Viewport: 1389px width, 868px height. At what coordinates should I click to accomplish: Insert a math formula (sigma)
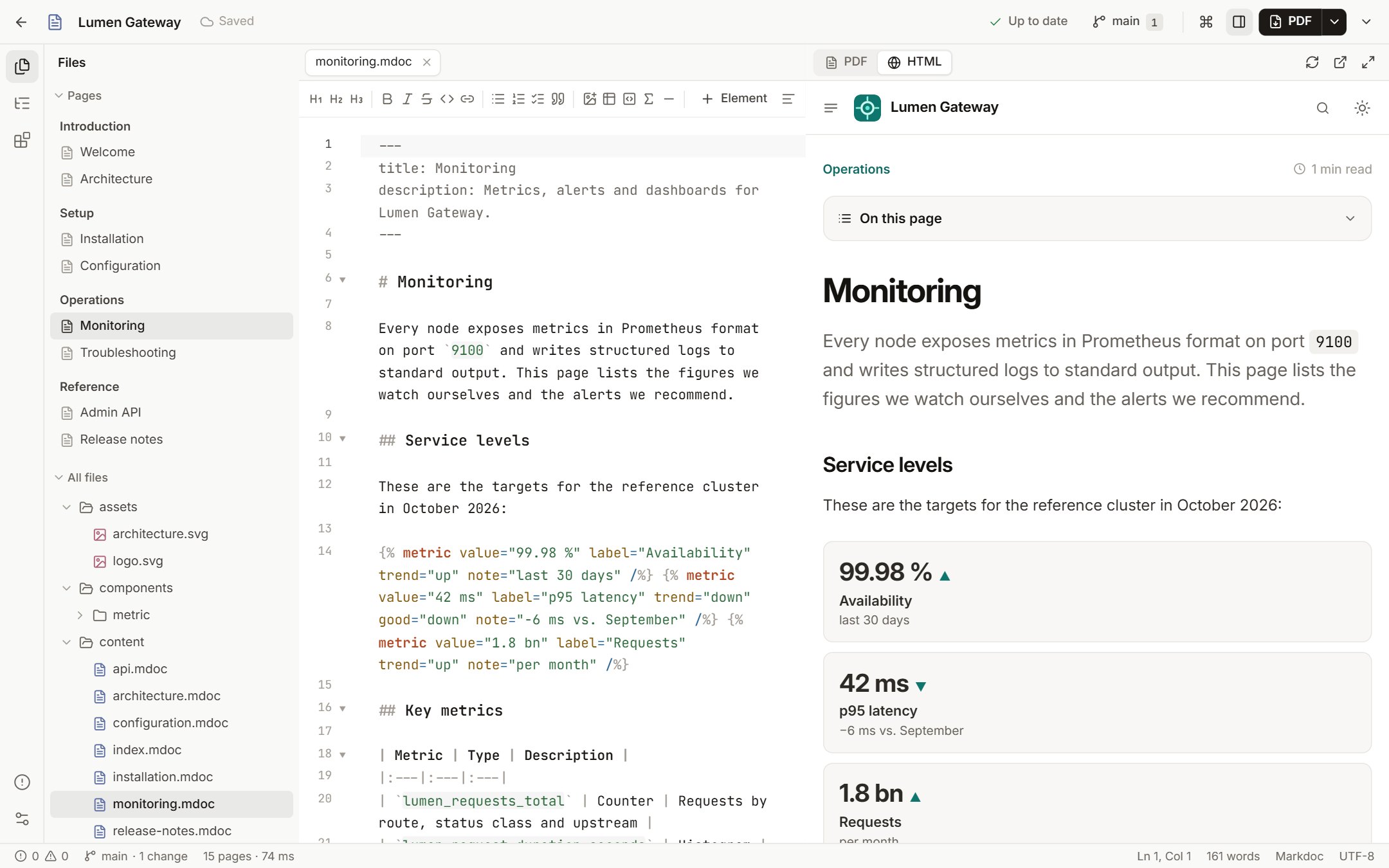649,98
